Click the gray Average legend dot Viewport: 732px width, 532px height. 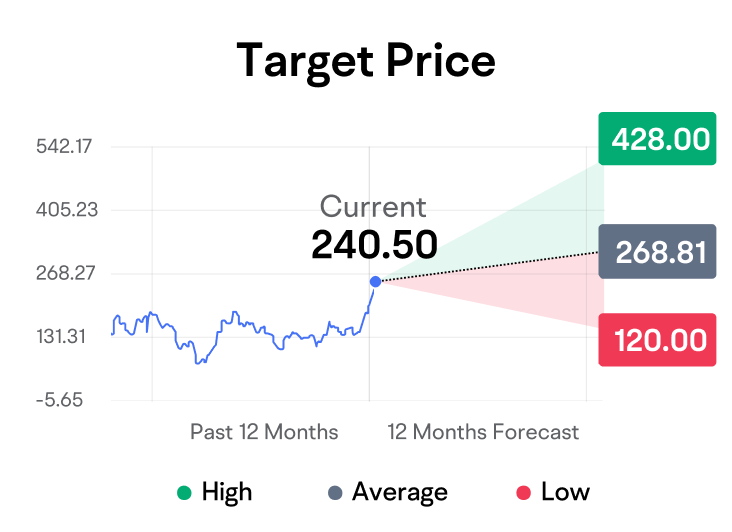click(335, 492)
